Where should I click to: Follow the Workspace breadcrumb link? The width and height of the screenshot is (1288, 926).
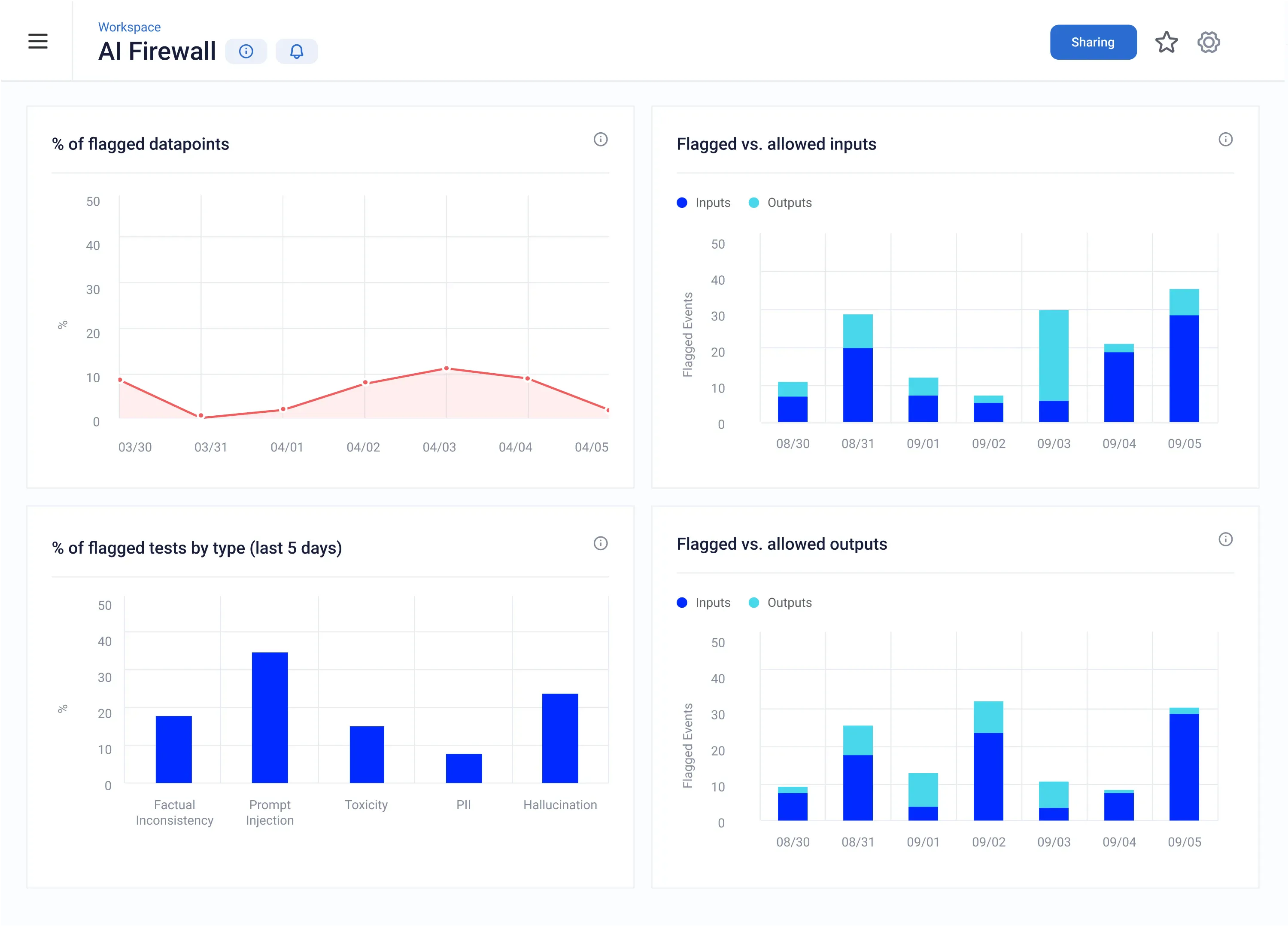point(130,27)
